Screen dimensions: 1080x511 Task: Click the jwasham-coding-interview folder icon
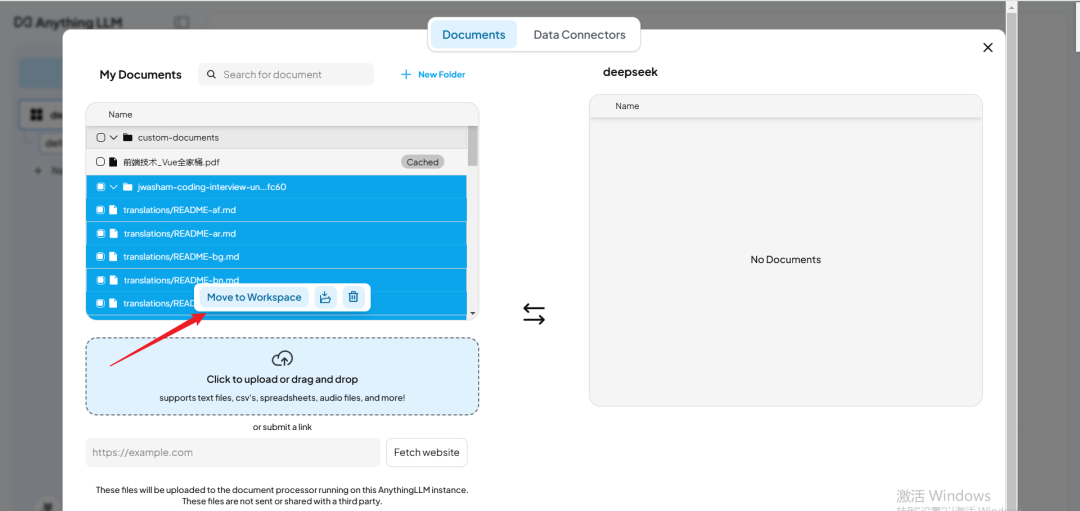pyautogui.click(x=127, y=187)
